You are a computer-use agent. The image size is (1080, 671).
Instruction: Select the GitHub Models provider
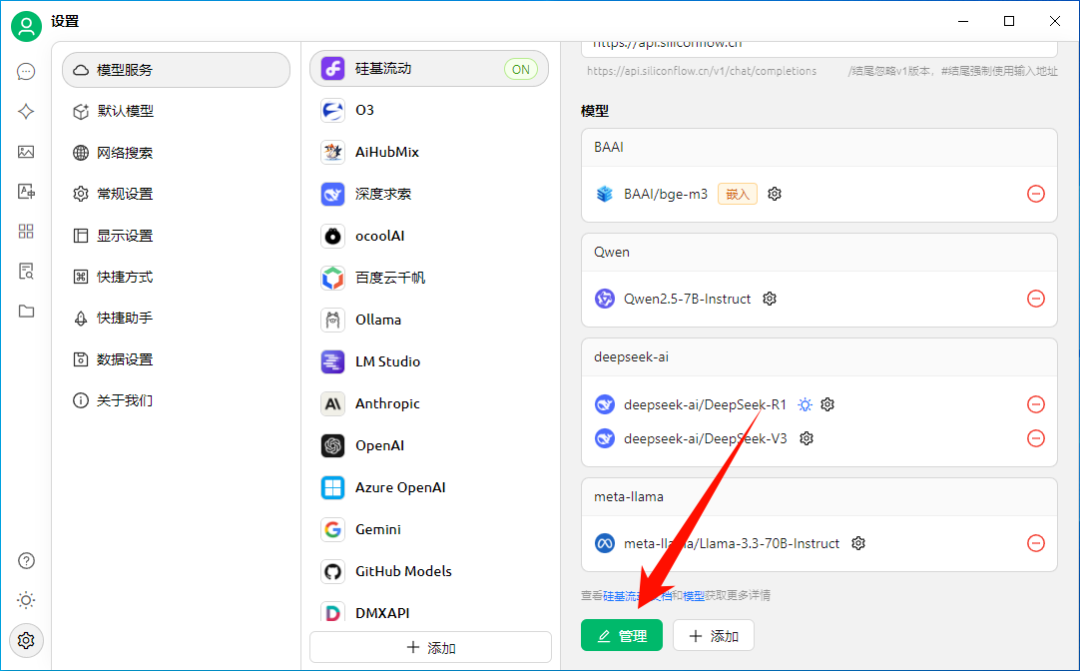tap(429, 572)
